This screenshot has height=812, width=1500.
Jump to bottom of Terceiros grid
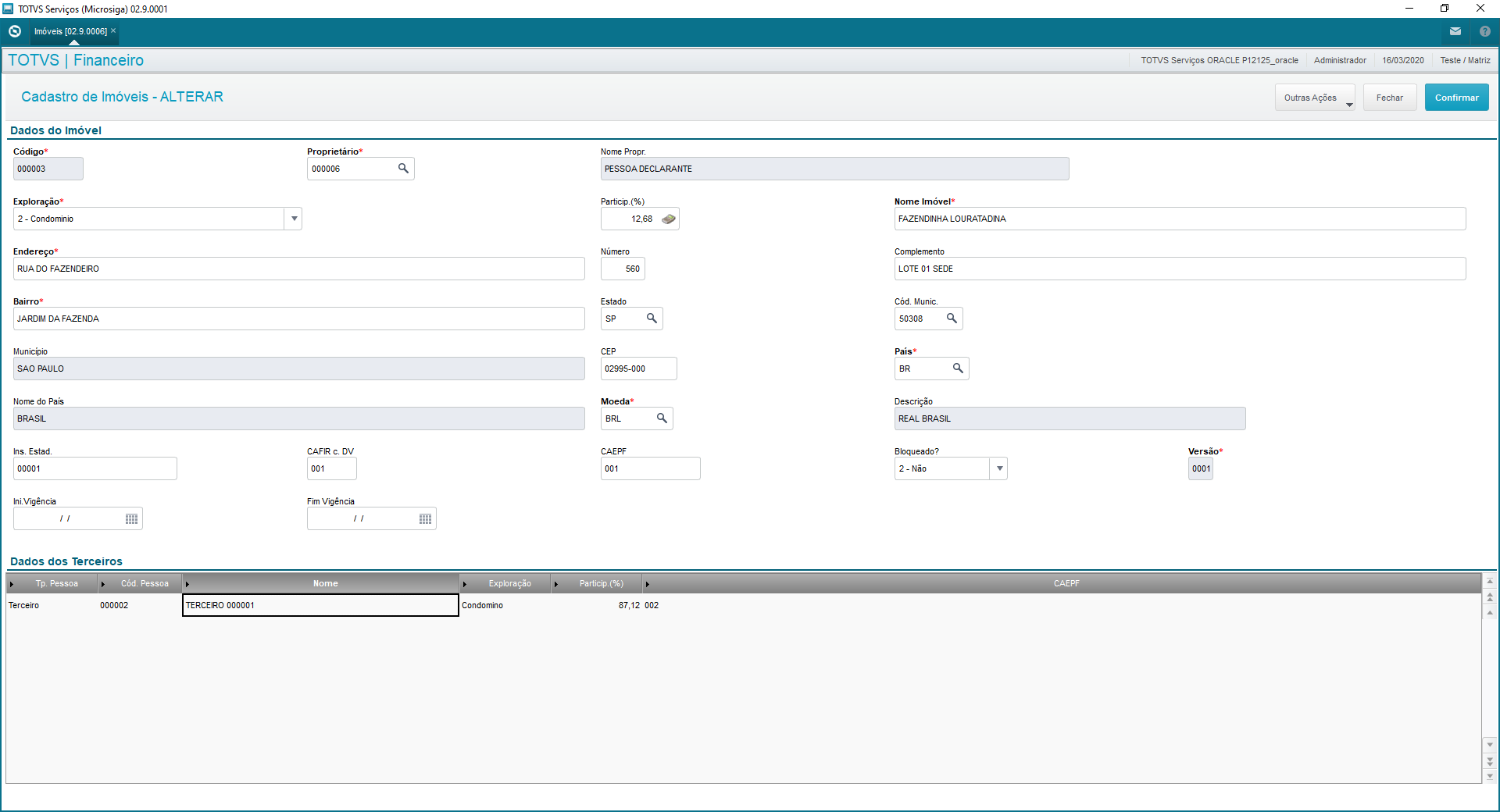pyautogui.click(x=1490, y=776)
